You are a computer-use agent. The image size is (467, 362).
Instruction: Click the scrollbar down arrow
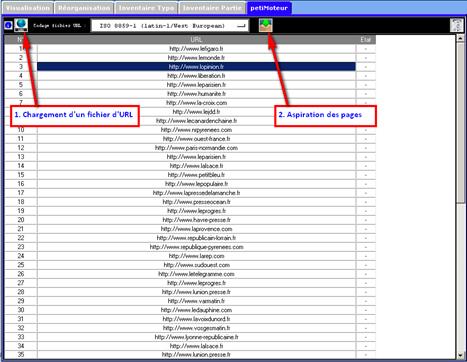(x=460, y=355)
